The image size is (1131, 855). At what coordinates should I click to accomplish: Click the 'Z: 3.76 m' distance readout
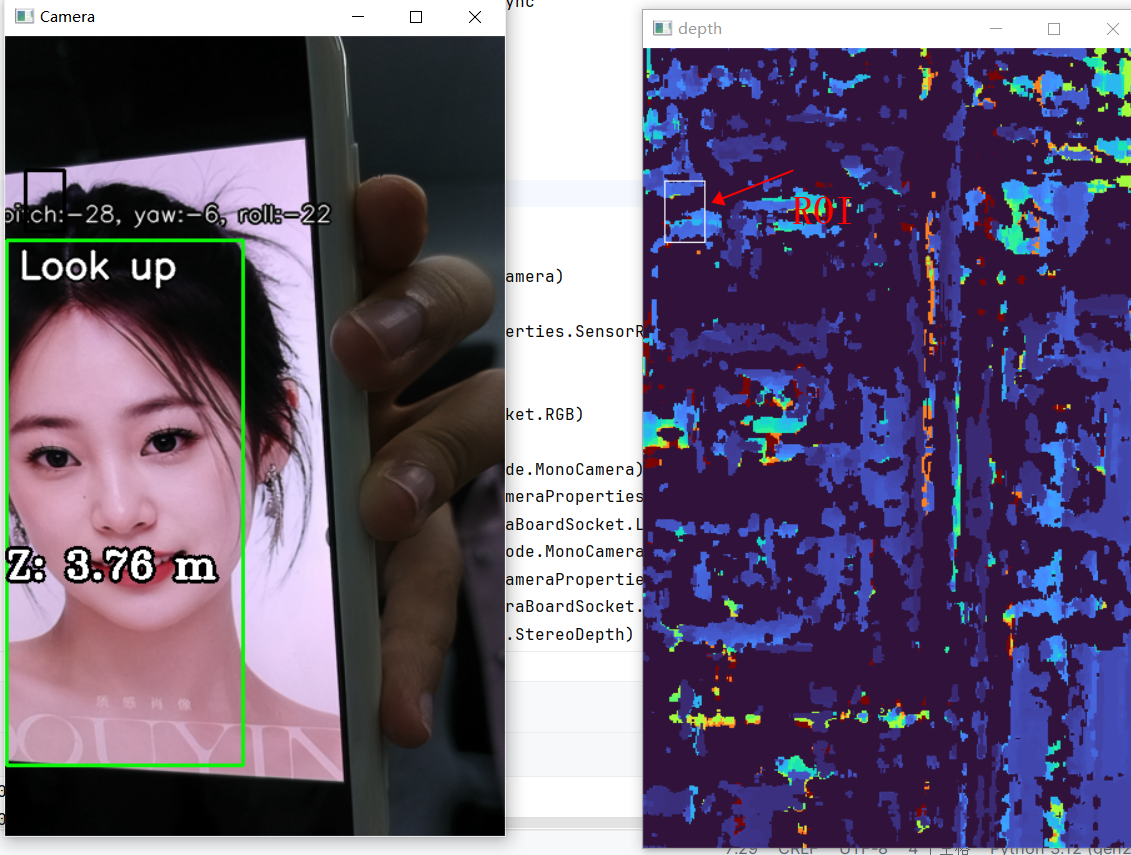tap(112, 567)
